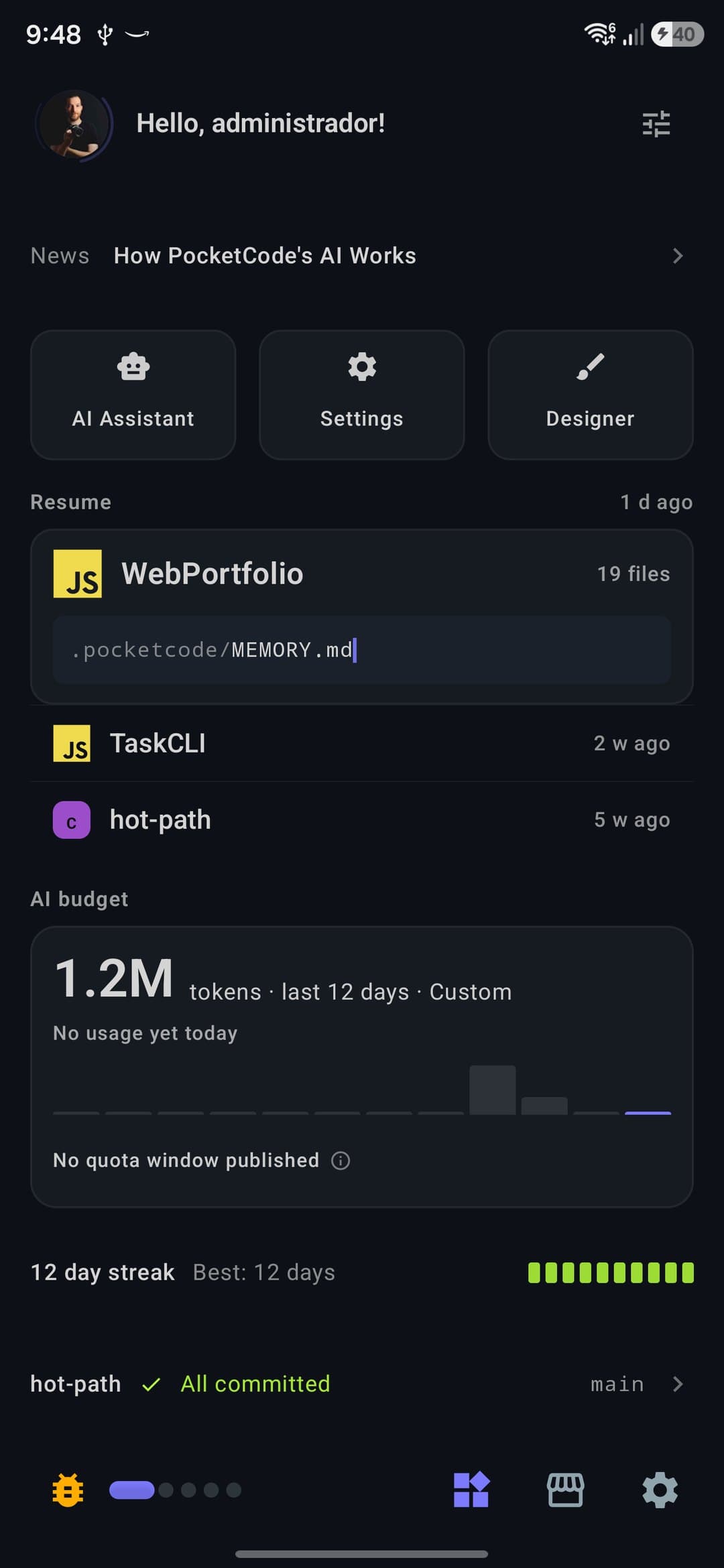724x1568 pixels.
Task: Open the bug debug icon
Action: (68, 1490)
